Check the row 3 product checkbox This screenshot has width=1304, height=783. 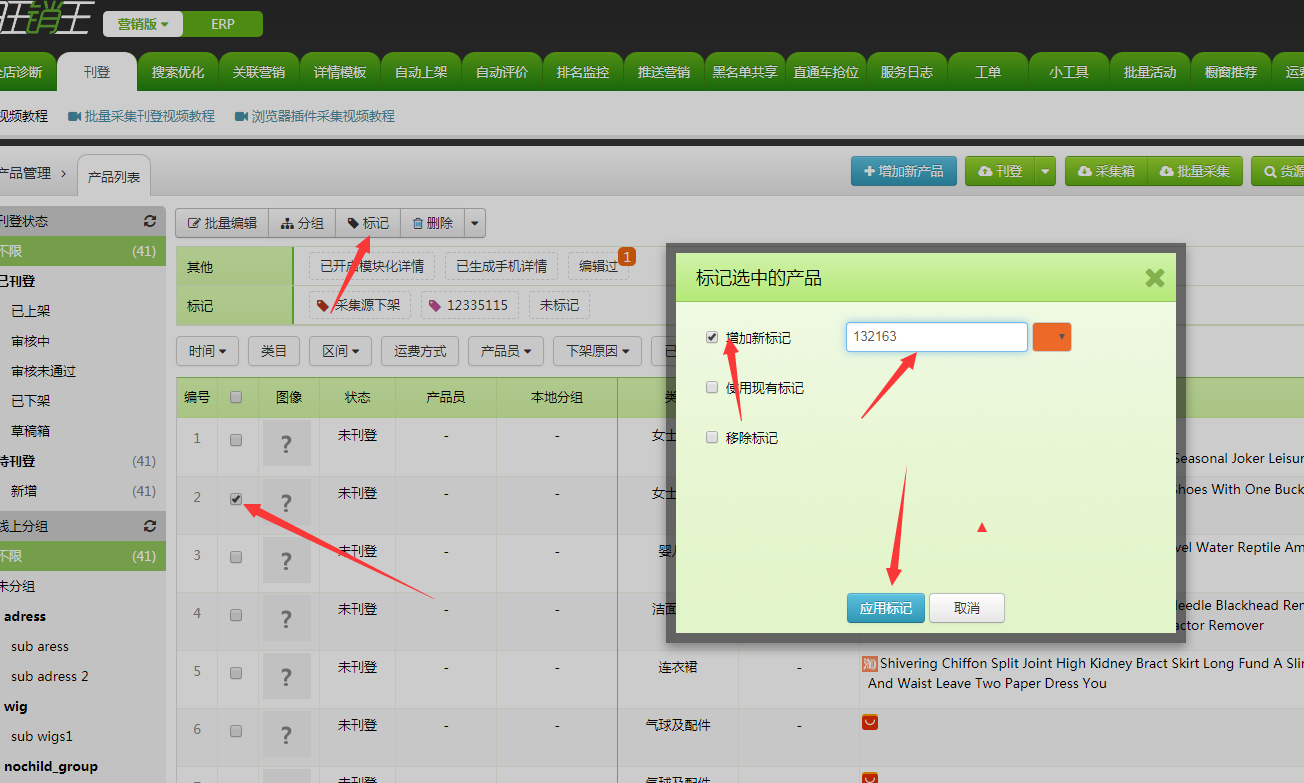[236, 557]
